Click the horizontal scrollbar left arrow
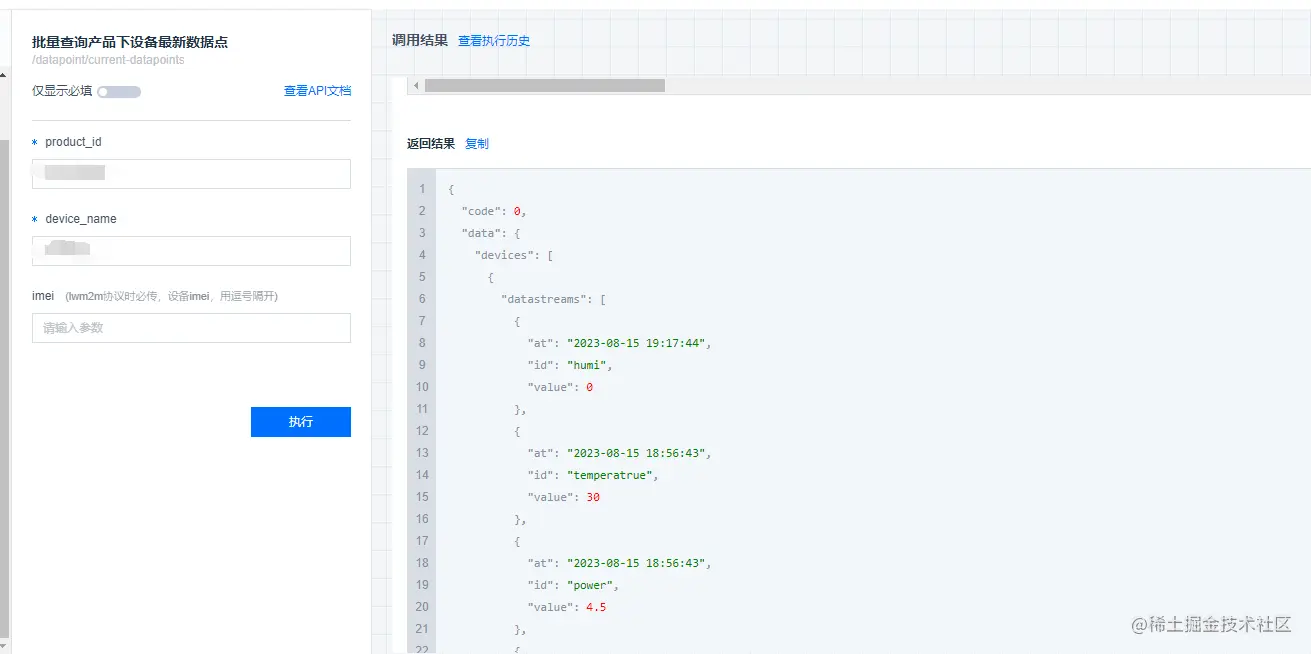 coord(416,86)
